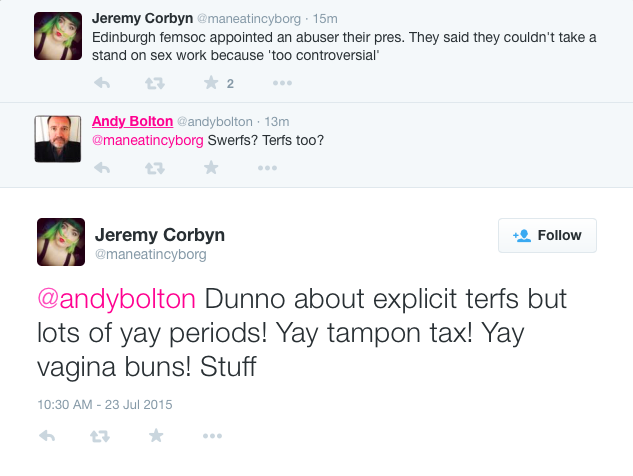The width and height of the screenshot is (633, 476).
Task: Click the @andybolton mention in the main tweet
Action: (118, 299)
